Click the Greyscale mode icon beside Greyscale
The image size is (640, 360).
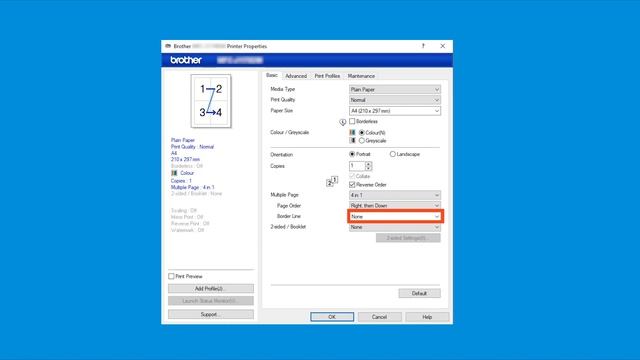[352, 140]
